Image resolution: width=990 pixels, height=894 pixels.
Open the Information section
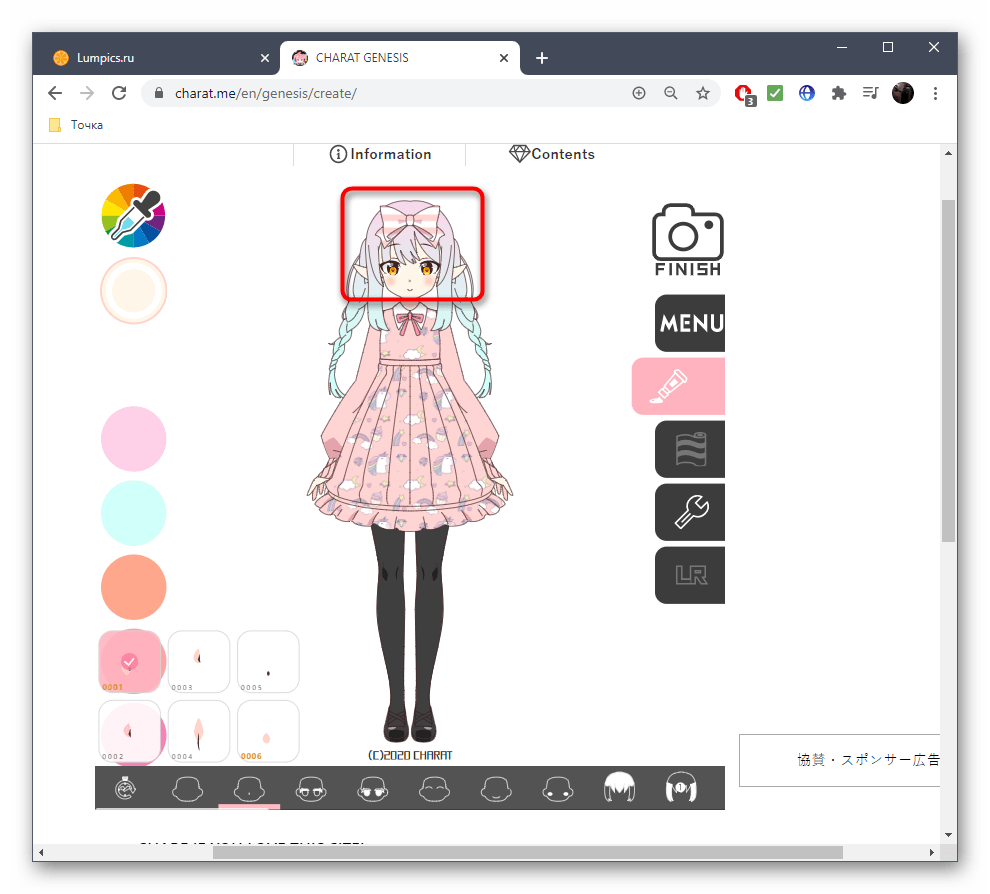380,154
